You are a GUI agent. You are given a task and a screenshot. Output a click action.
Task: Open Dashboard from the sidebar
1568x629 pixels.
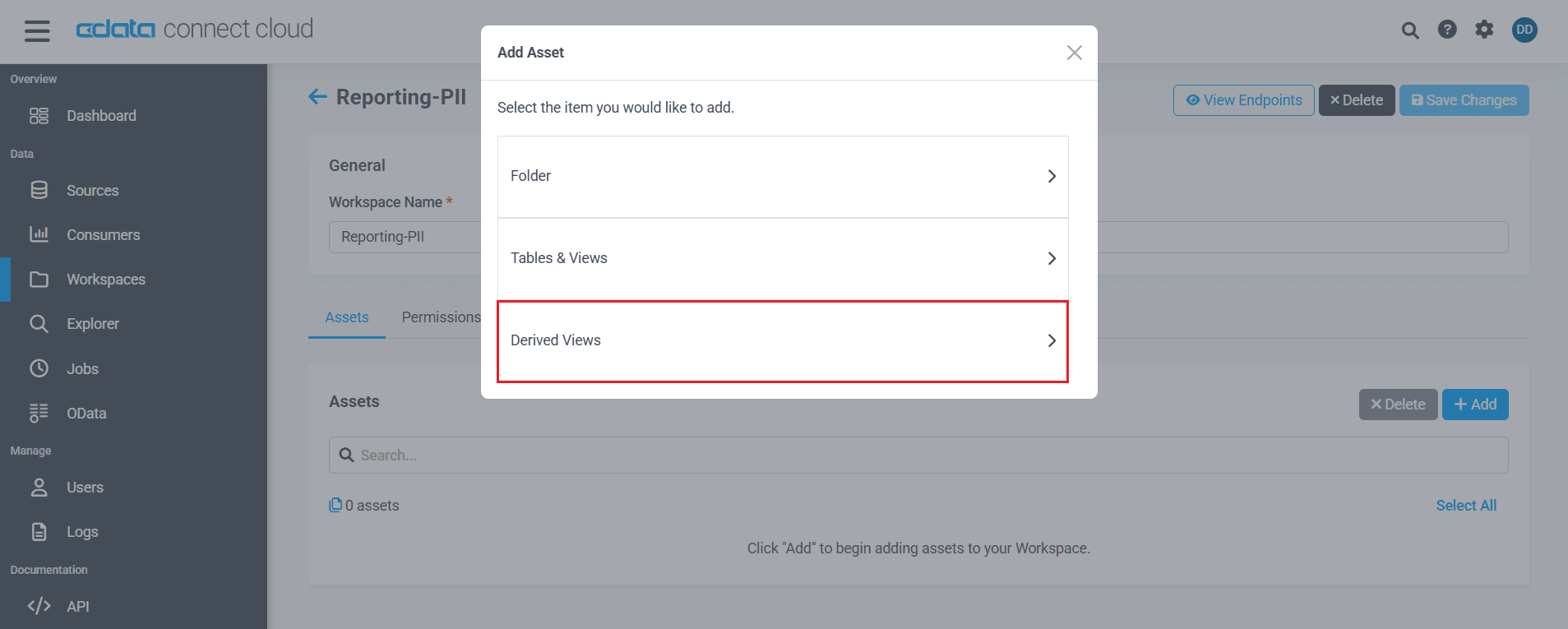coord(101,116)
